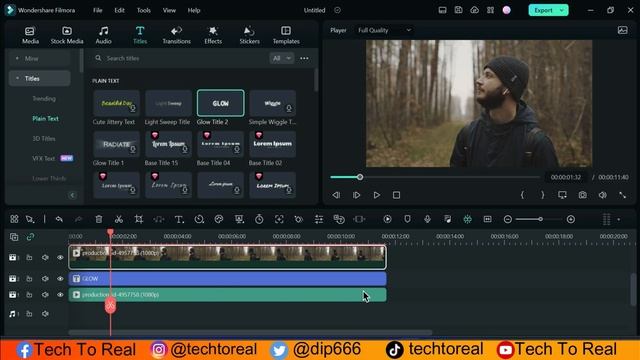
Task: Select the 3D Titles category
Action: (44, 138)
